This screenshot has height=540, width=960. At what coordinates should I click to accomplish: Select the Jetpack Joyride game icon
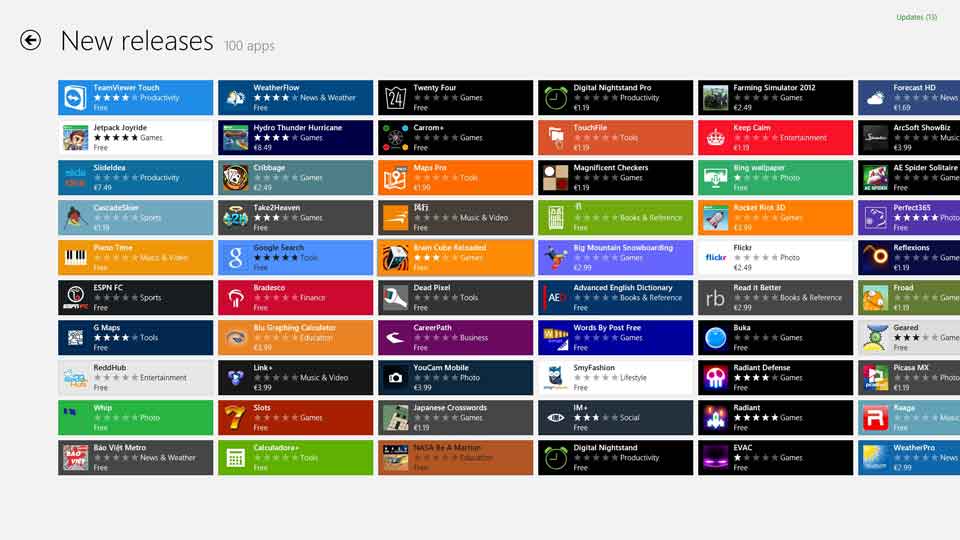(75, 138)
